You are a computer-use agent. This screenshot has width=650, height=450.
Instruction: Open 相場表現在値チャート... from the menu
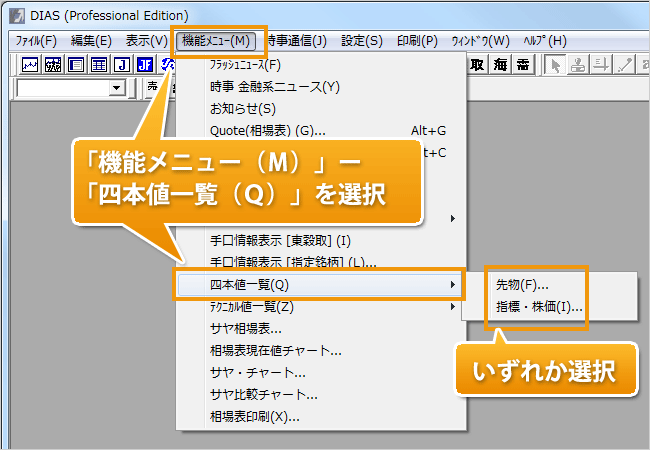pyautogui.click(x=276, y=350)
